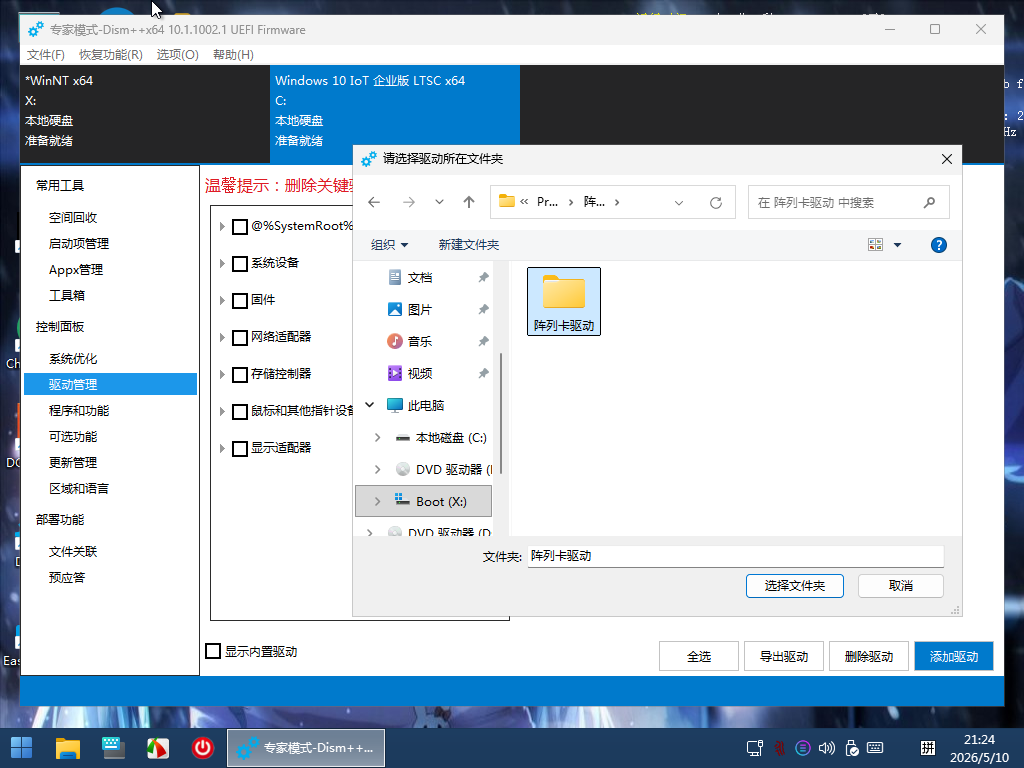Open 空间回收 in sidebar
The width and height of the screenshot is (1024, 768).
72,217
